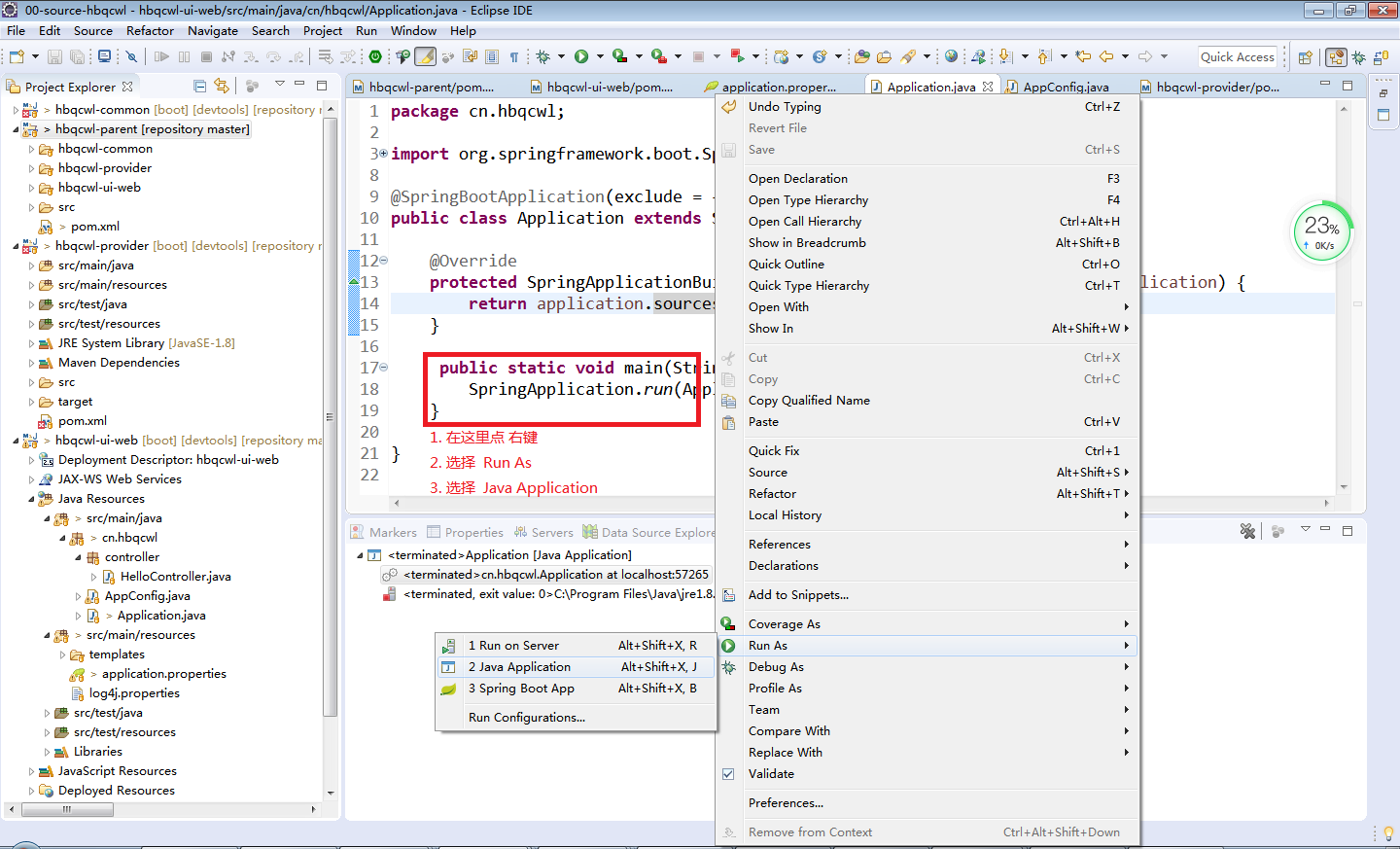The image size is (1400, 849).
Task: Click the Open Perspective toolbar icon
Action: click(x=1305, y=57)
